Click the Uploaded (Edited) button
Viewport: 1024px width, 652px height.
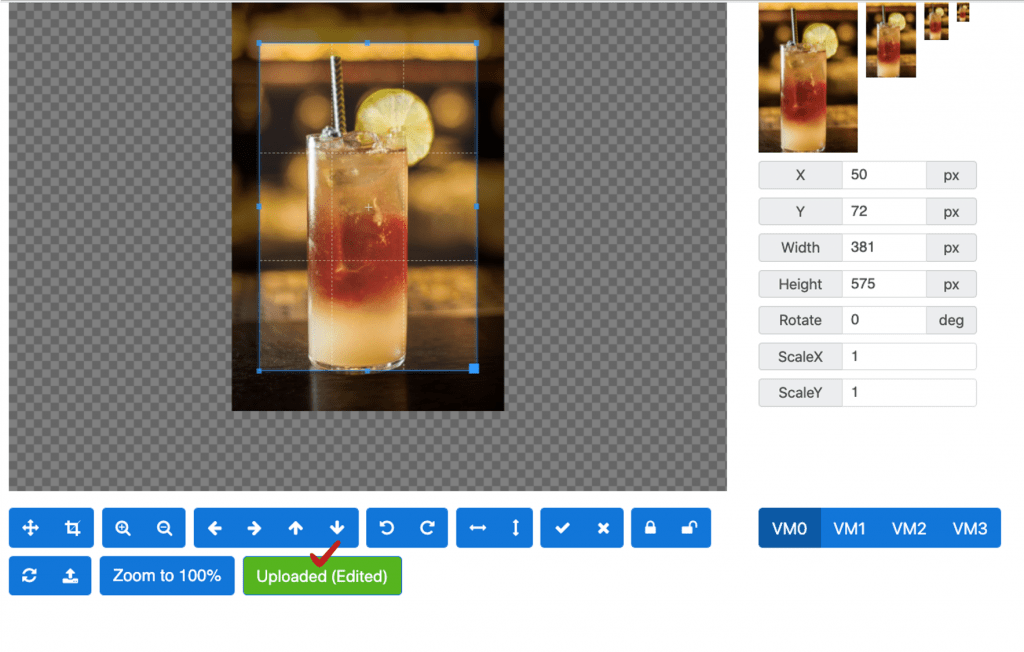(322, 575)
